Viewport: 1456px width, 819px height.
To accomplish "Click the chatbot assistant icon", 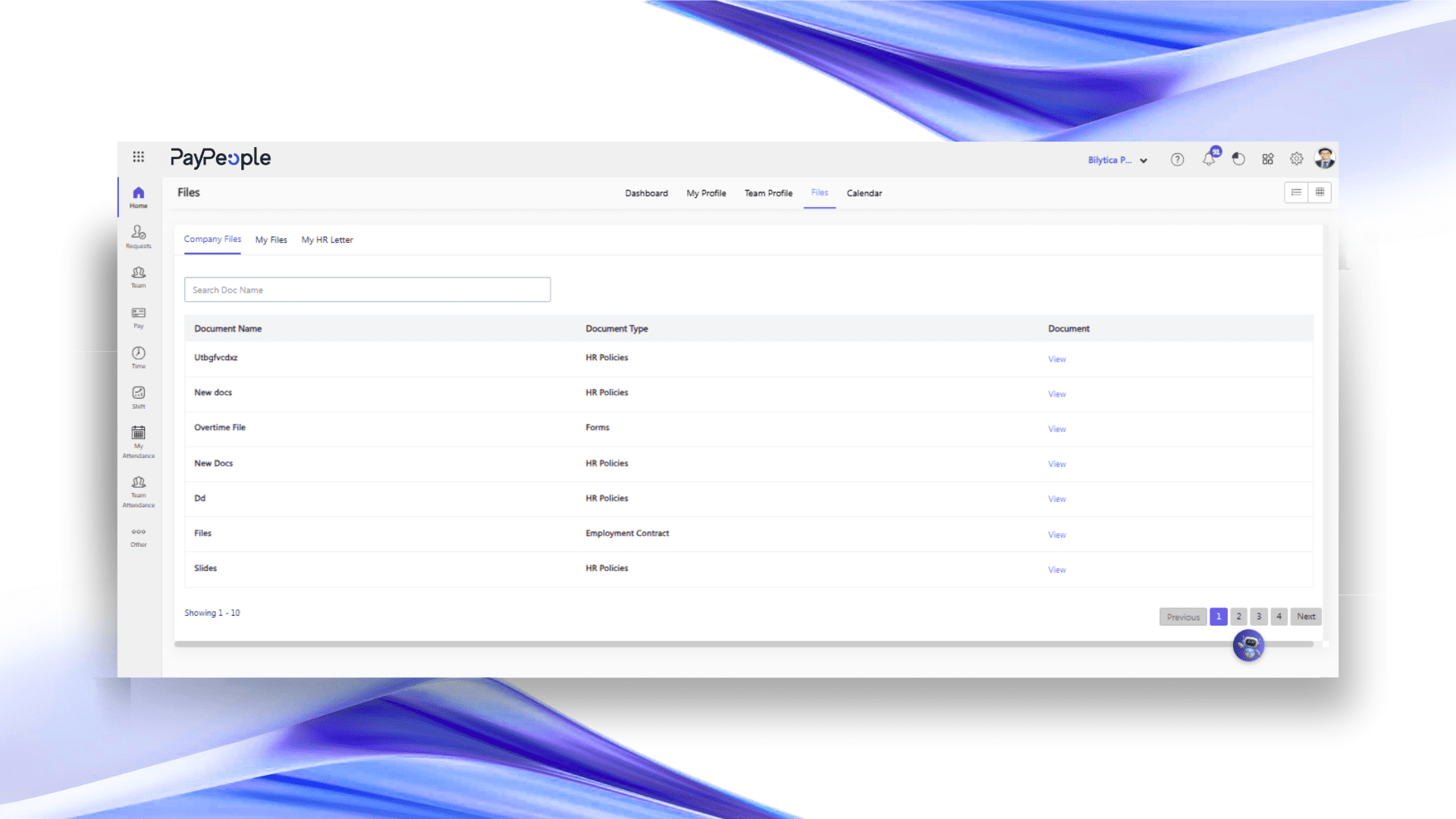I will tap(1248, 645).
